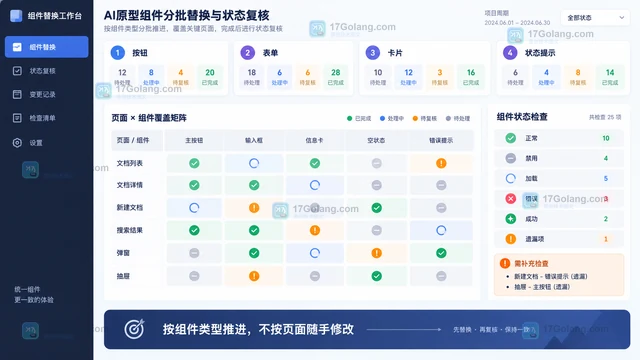Click the red 错误 status icon

click(511, 199)
